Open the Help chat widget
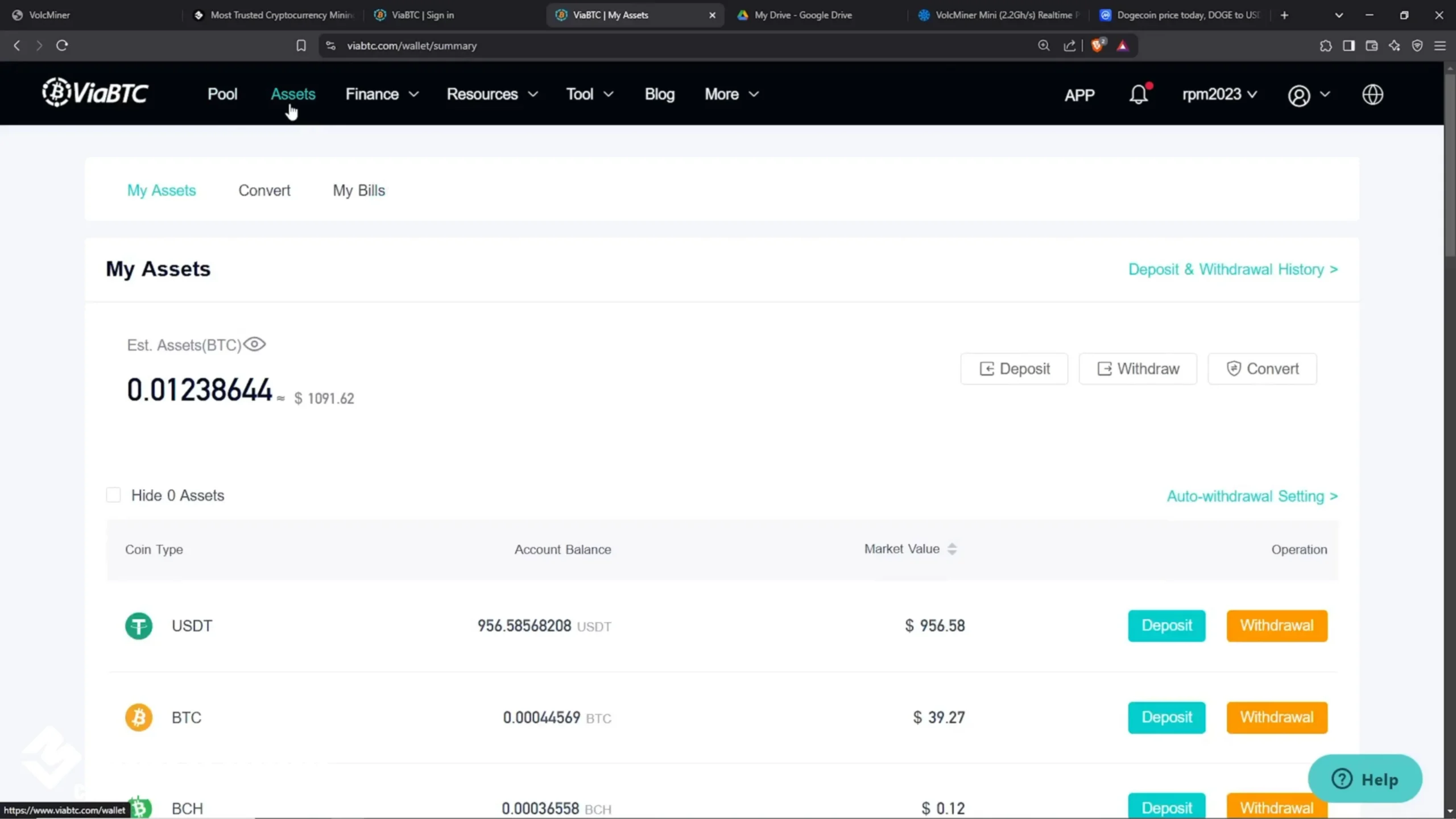Viewport: 1456px width, 819px height. tap(1365, 779)
